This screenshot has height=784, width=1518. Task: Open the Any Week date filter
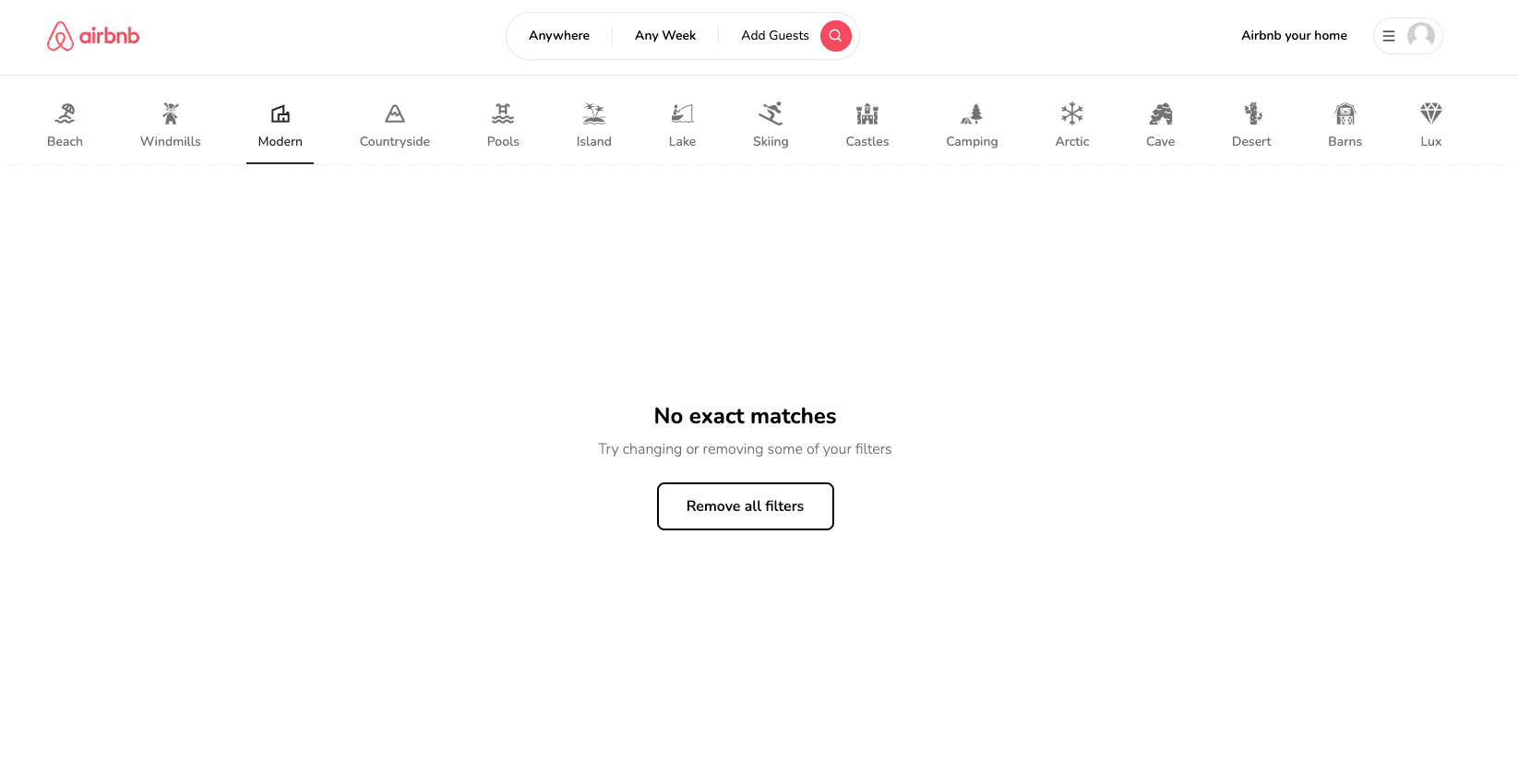point(665,36)
